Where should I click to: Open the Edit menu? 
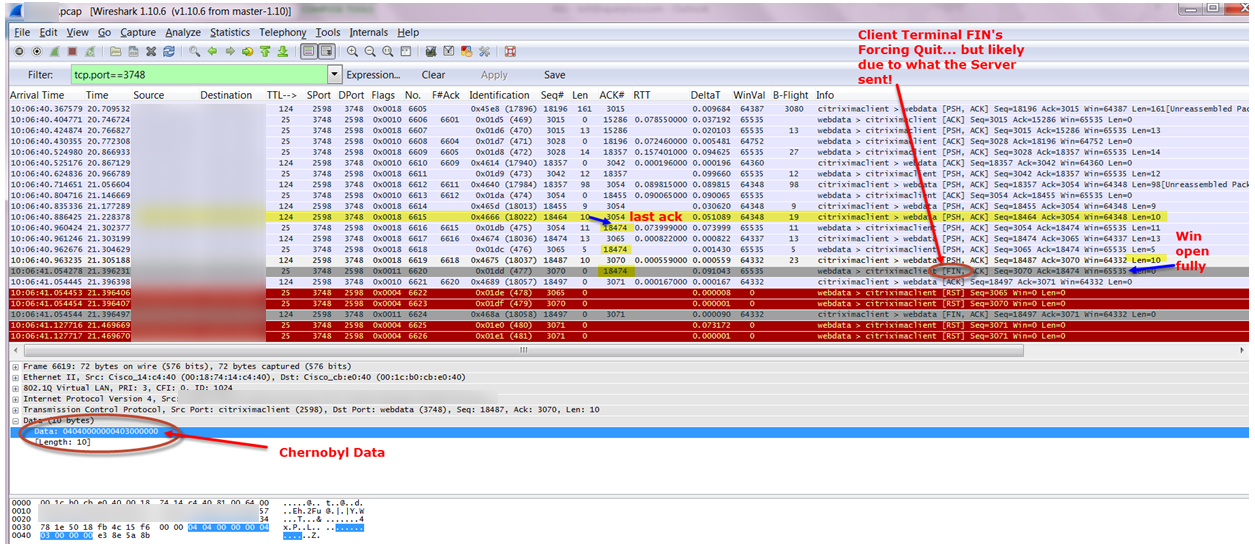49,32
